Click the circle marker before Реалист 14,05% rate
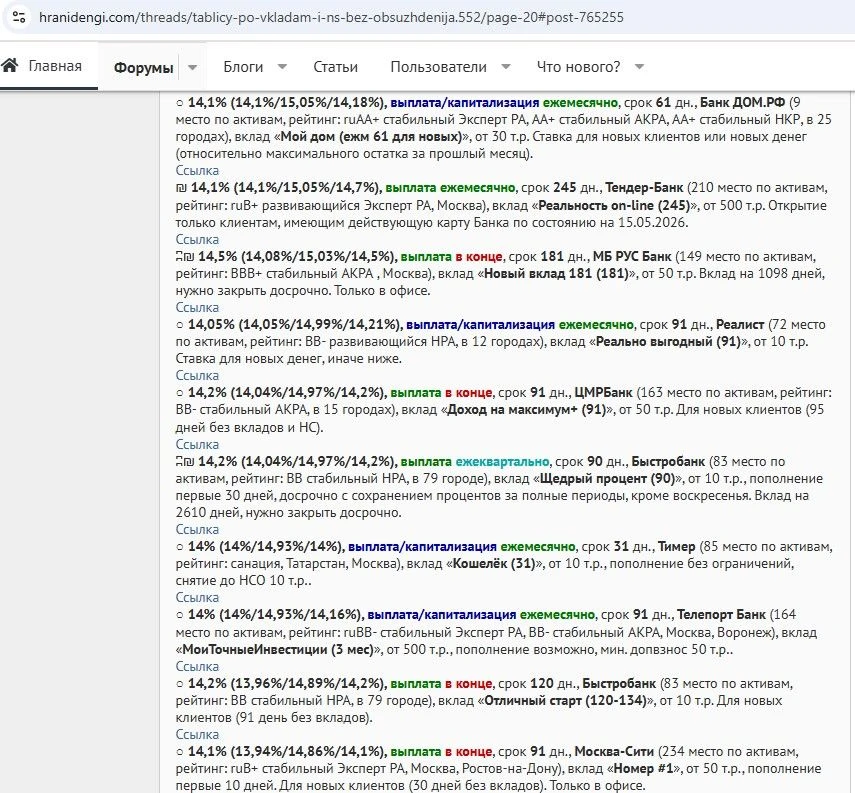Viewport: 855px width, 793px height. point(180,325)
